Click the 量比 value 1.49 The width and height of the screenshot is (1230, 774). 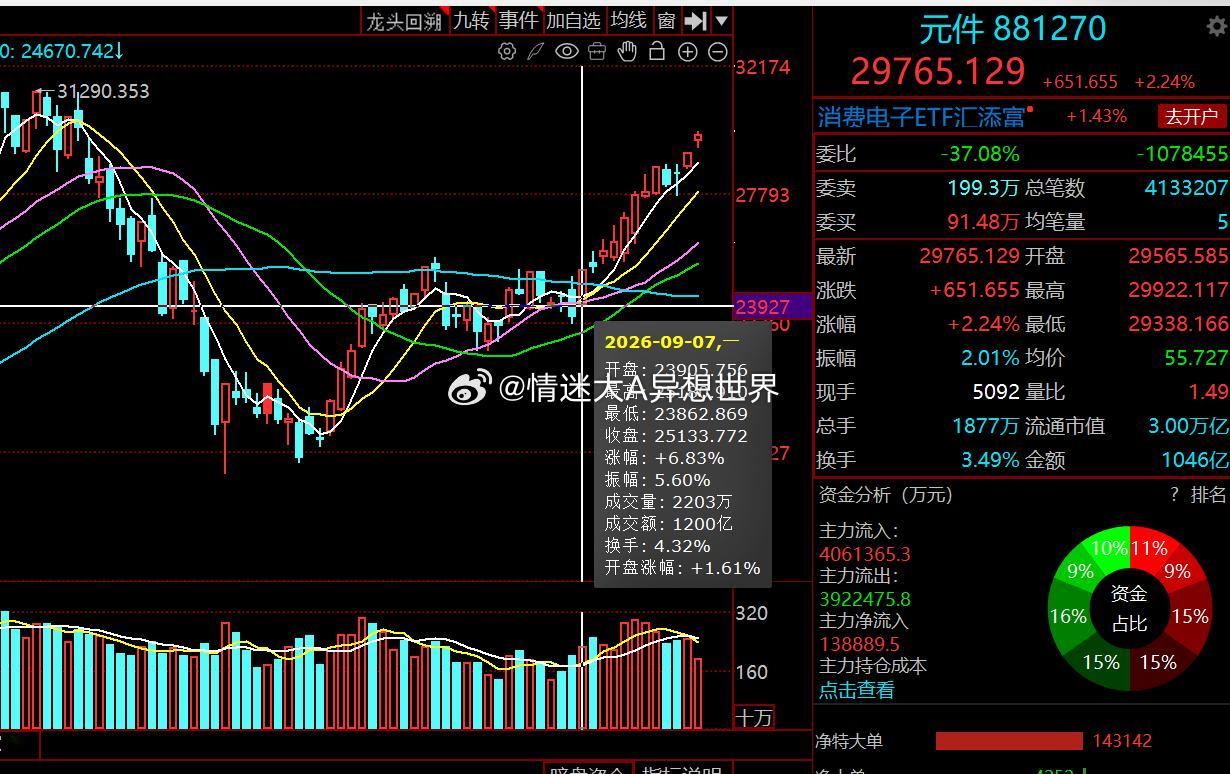1209,392
